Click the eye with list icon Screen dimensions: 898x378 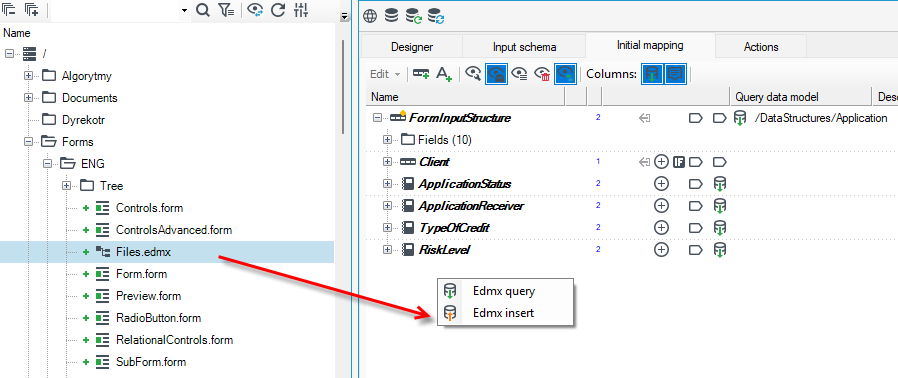tap(519, 74)
